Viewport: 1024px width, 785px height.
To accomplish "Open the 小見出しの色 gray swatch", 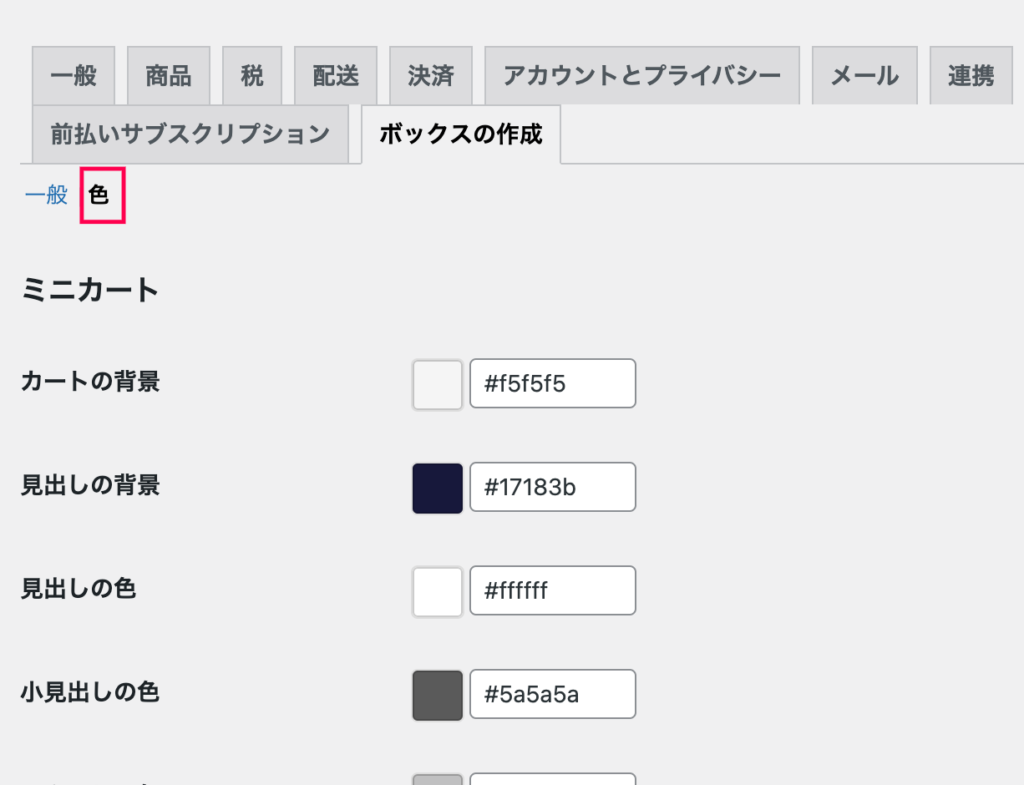I will click(438, 696).
